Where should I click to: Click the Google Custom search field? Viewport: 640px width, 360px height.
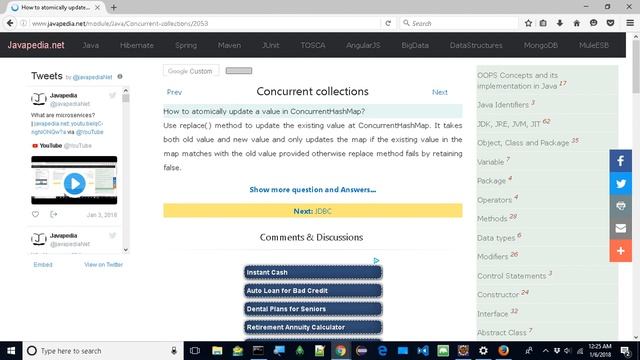pos(191,71)
